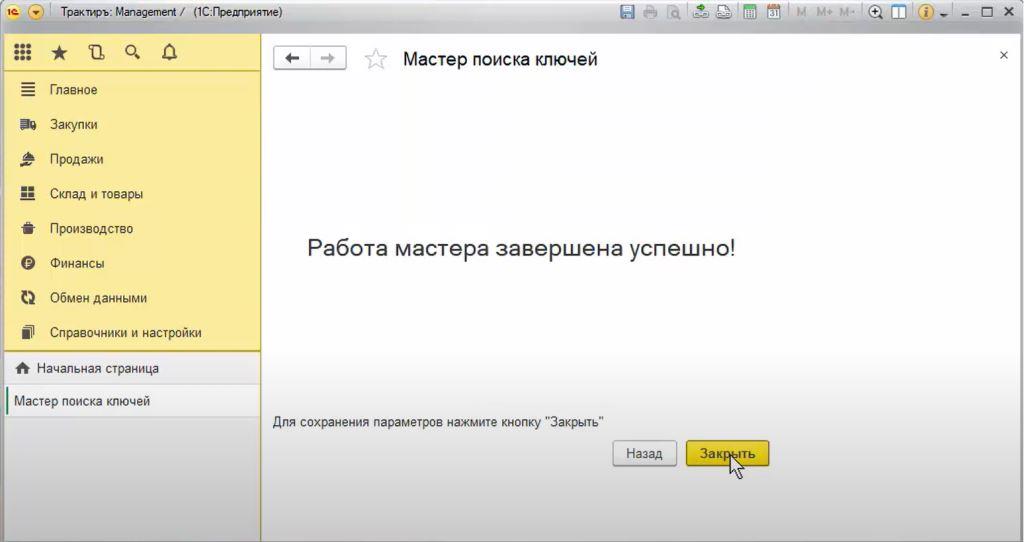
Task: Open notifications bell icon
Action: pos(169,53)
